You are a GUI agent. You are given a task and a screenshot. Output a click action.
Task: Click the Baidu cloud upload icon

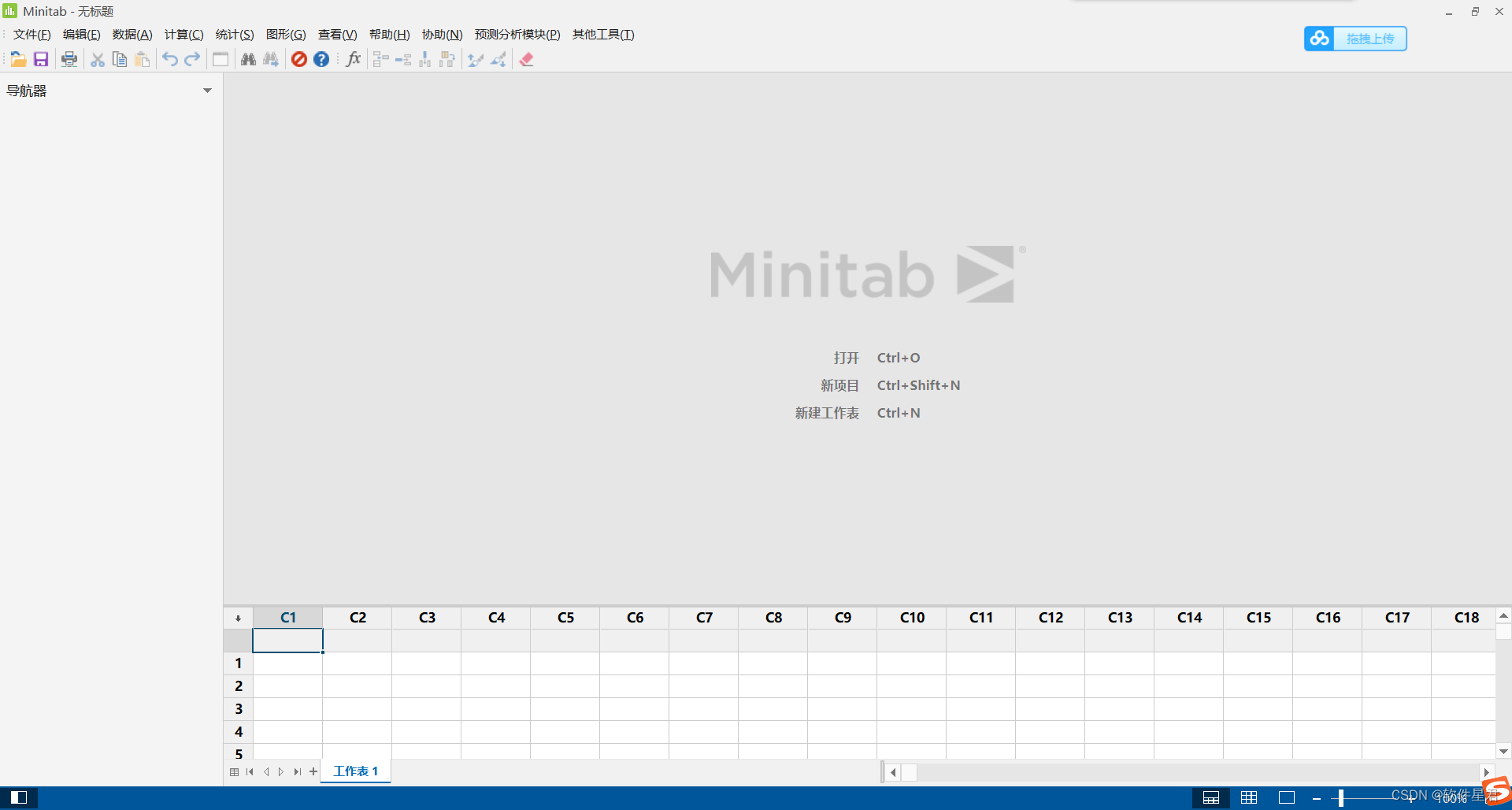pyautogui.click(x=1320, y=39)
